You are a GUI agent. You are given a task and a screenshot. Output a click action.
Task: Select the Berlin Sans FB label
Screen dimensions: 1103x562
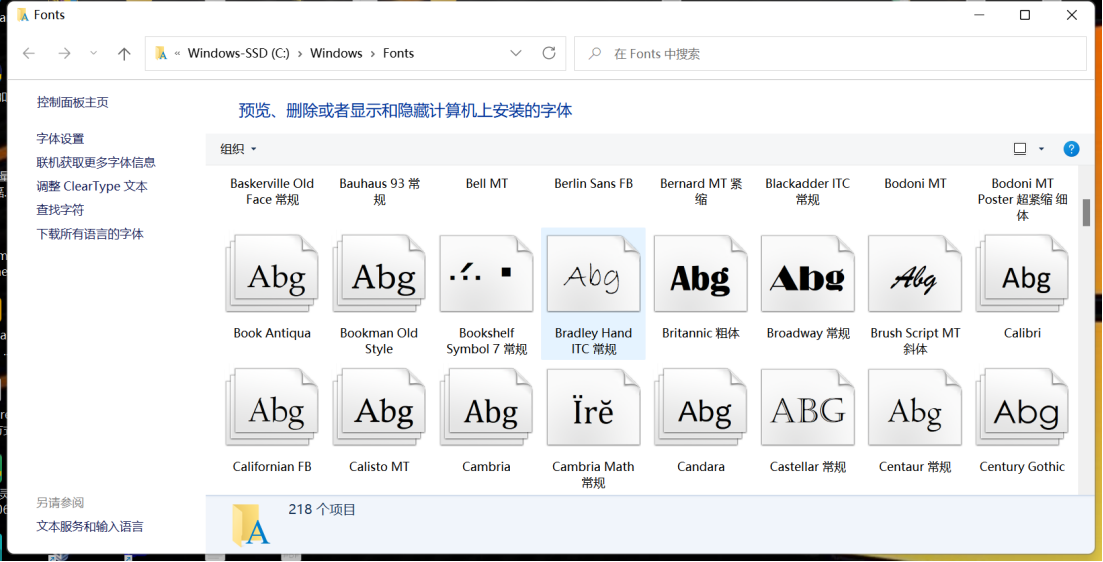(593, 184)
